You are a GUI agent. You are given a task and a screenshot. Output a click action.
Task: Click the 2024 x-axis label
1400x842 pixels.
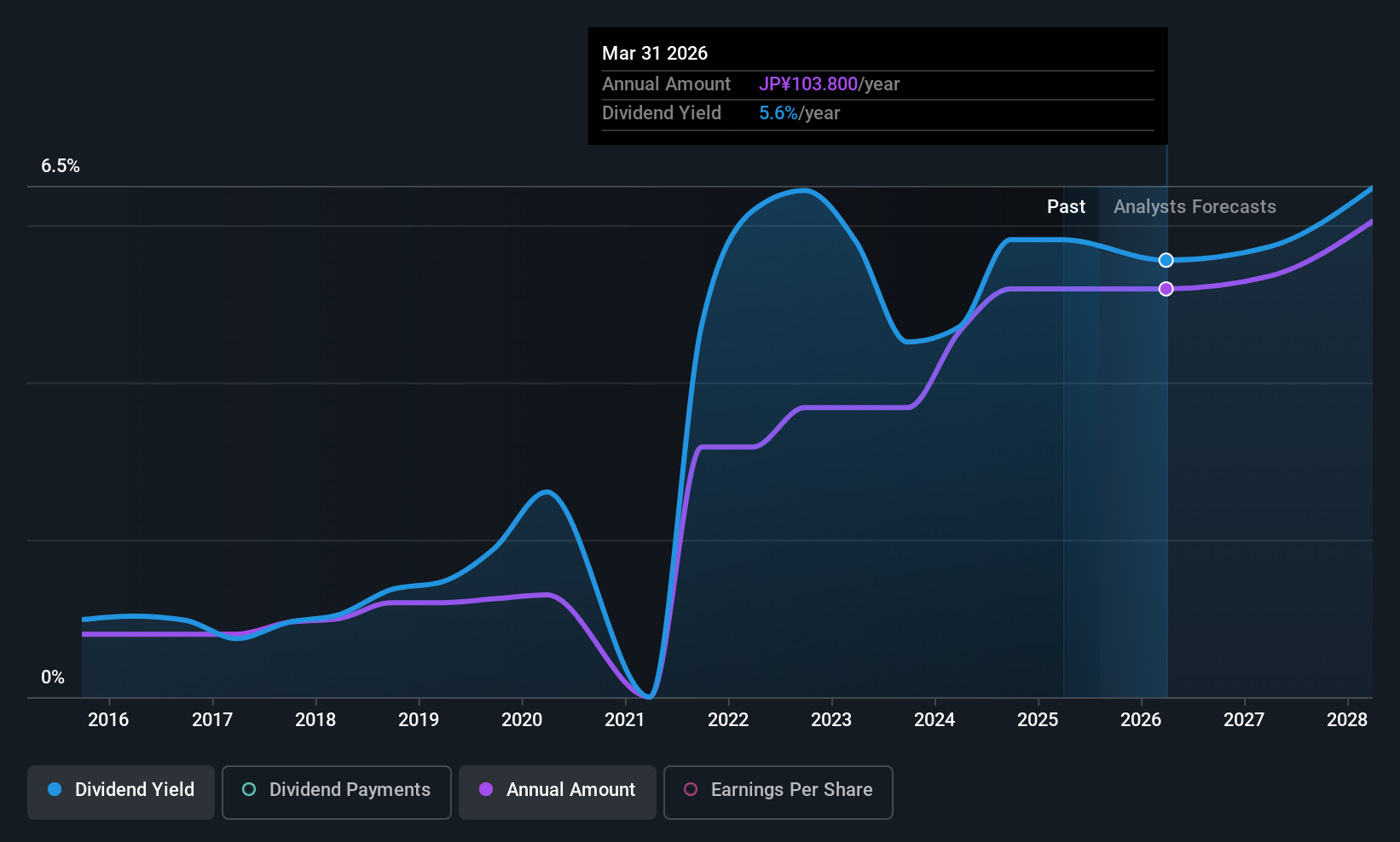point(934,720)
